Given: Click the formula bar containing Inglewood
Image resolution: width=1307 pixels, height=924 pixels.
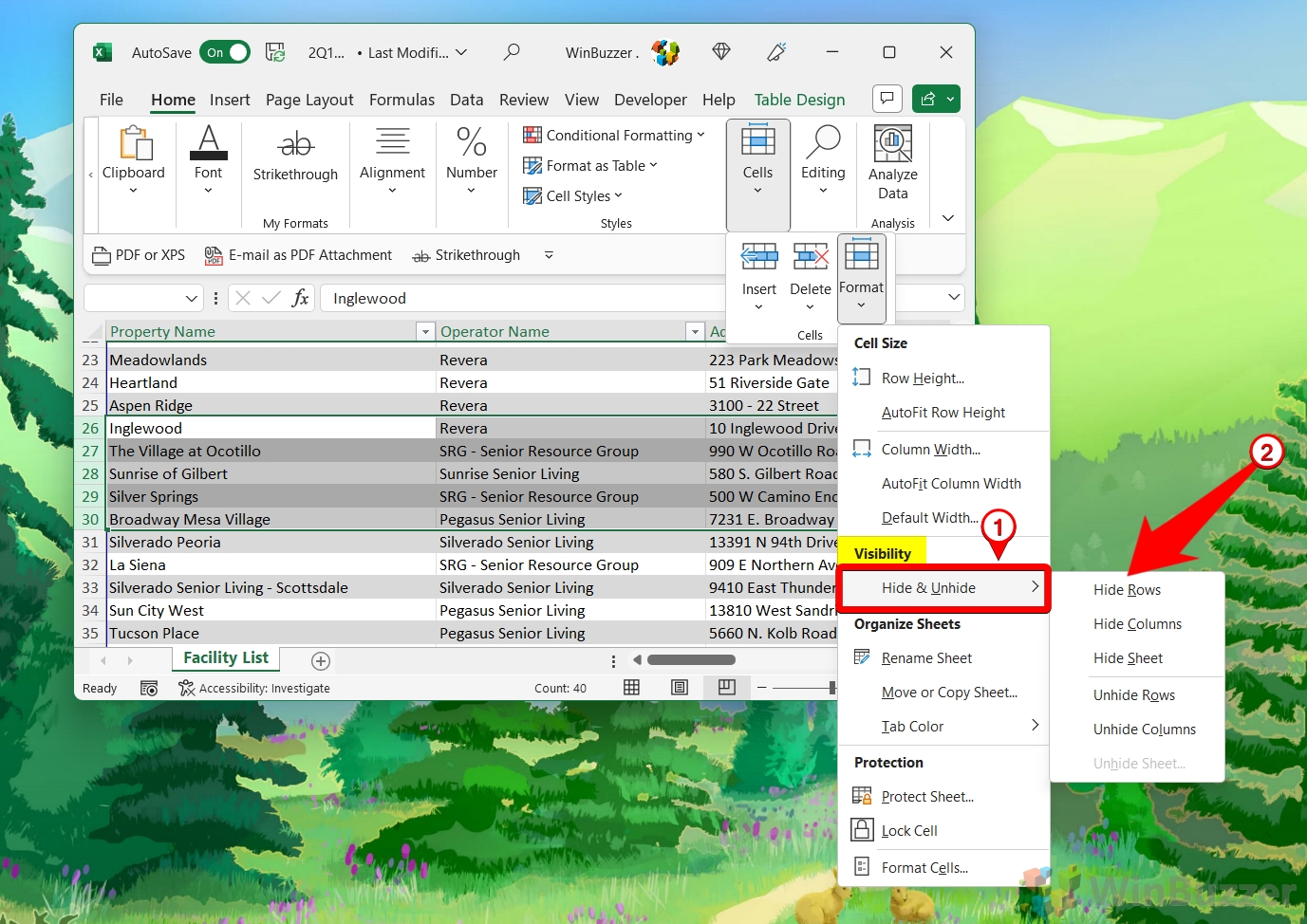Looking at the screenshot, I should pos(522,299).
